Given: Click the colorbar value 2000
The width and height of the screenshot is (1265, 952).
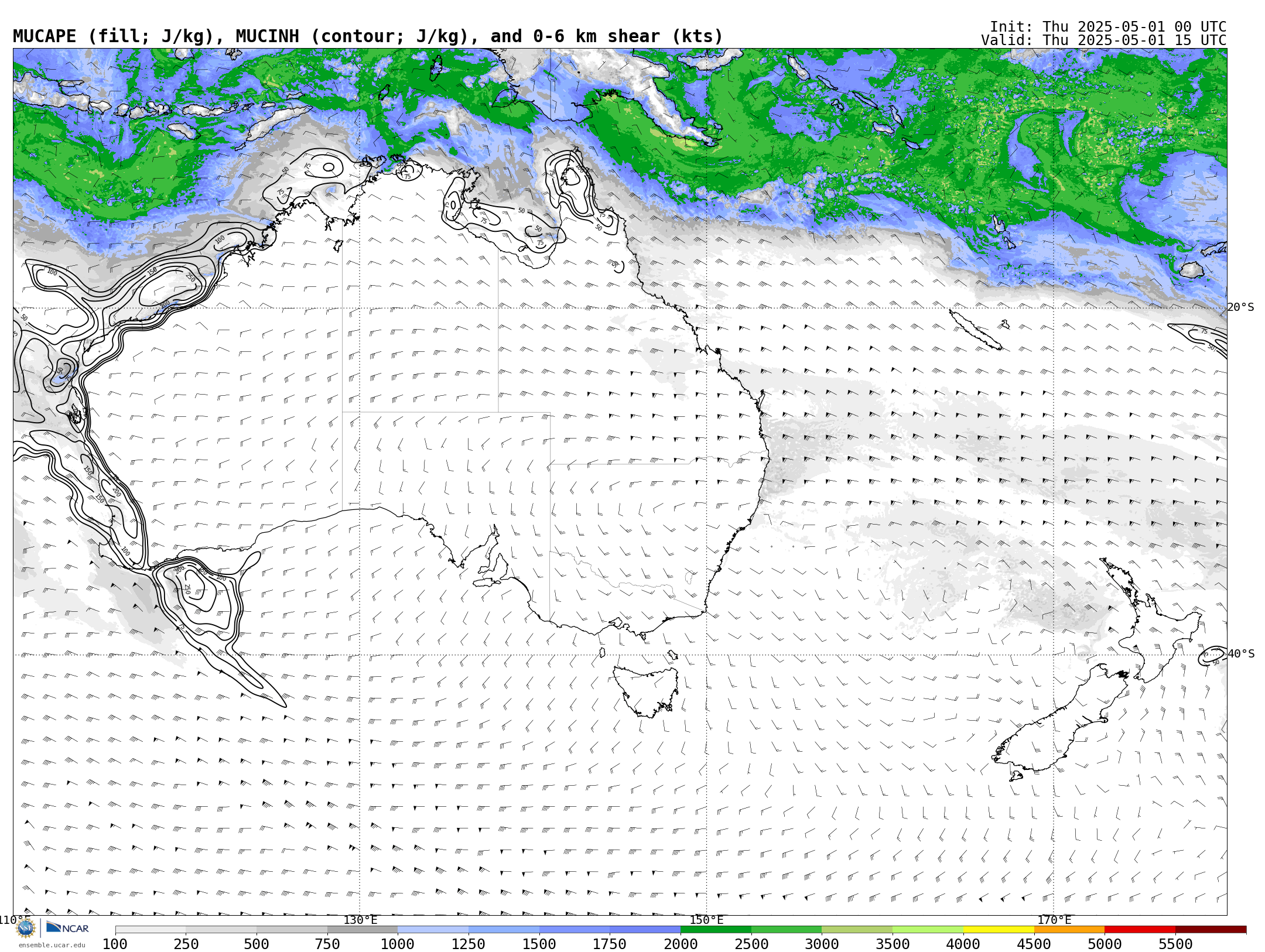Looking at the screenshot, I should point(681,944).
